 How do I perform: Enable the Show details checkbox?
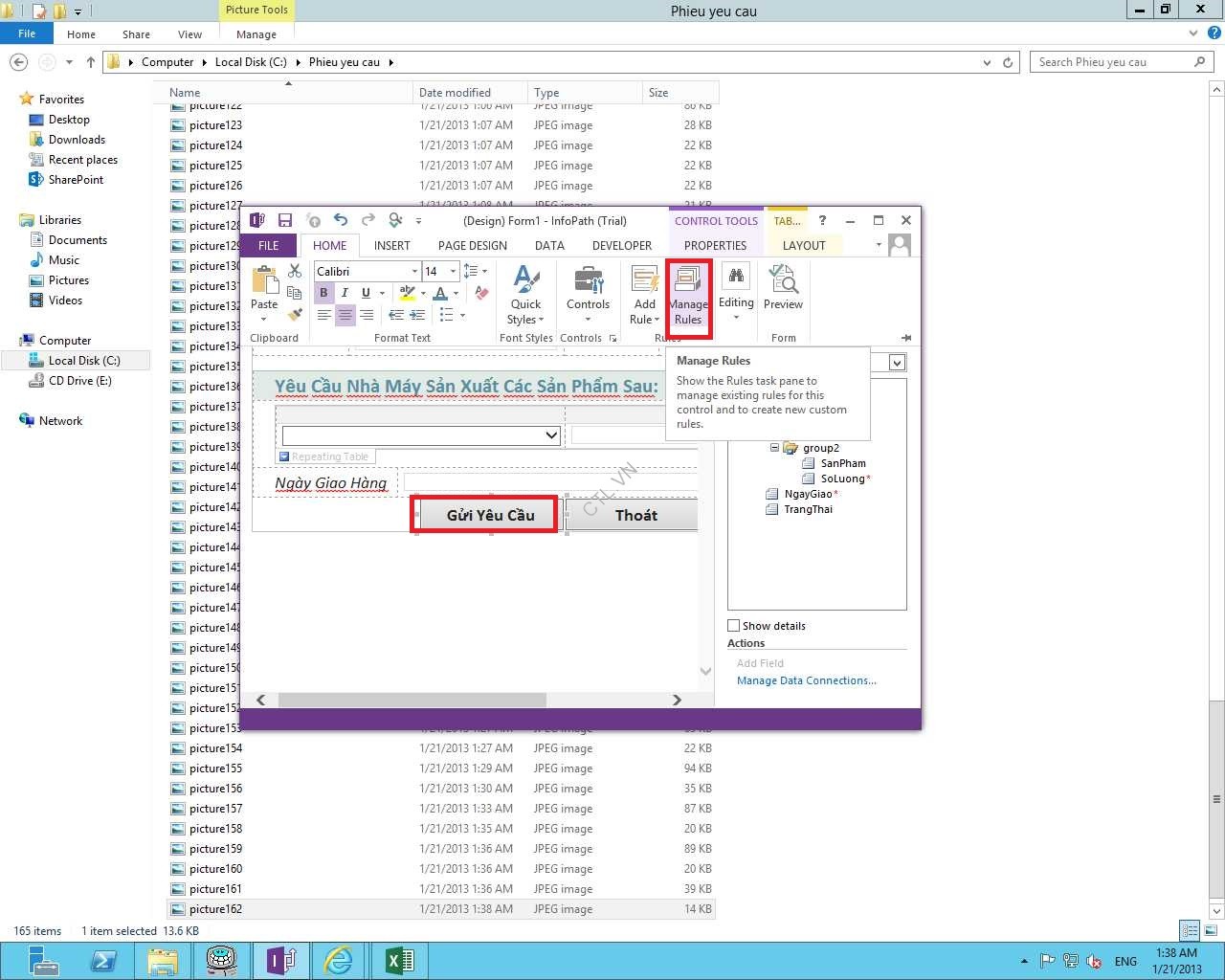pyautogui.click(x=734, y=626)
